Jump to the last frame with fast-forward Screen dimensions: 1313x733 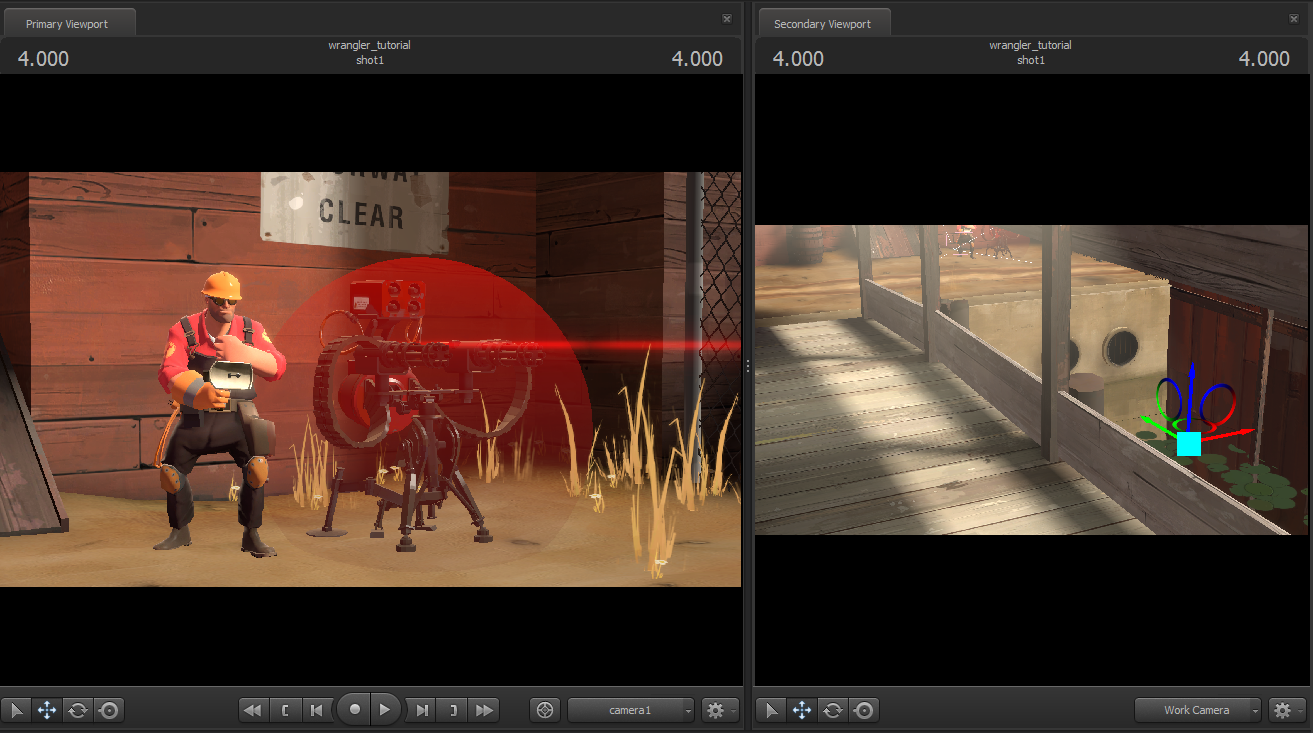[x=484, y=710]
